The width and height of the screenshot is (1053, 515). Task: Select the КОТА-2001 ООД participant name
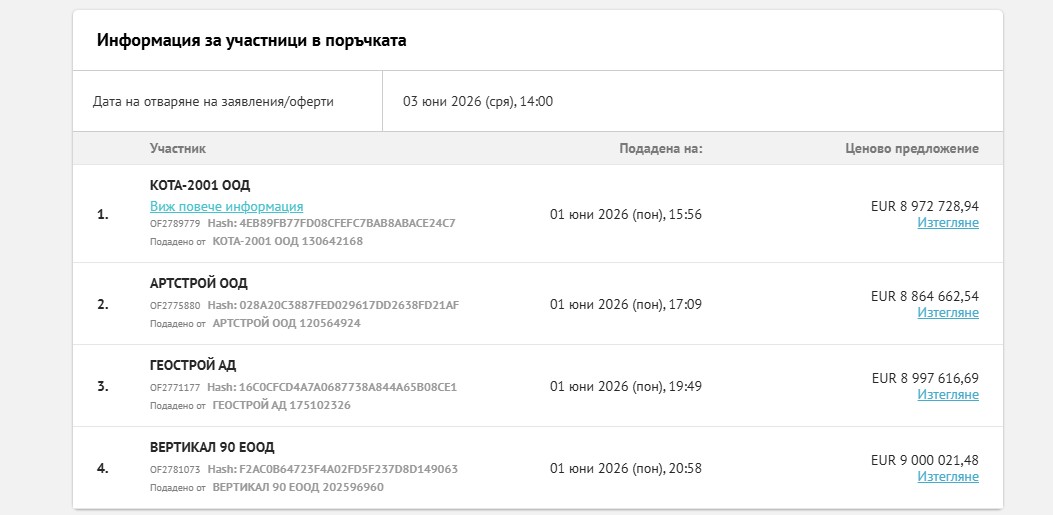(x=199, y=186)
